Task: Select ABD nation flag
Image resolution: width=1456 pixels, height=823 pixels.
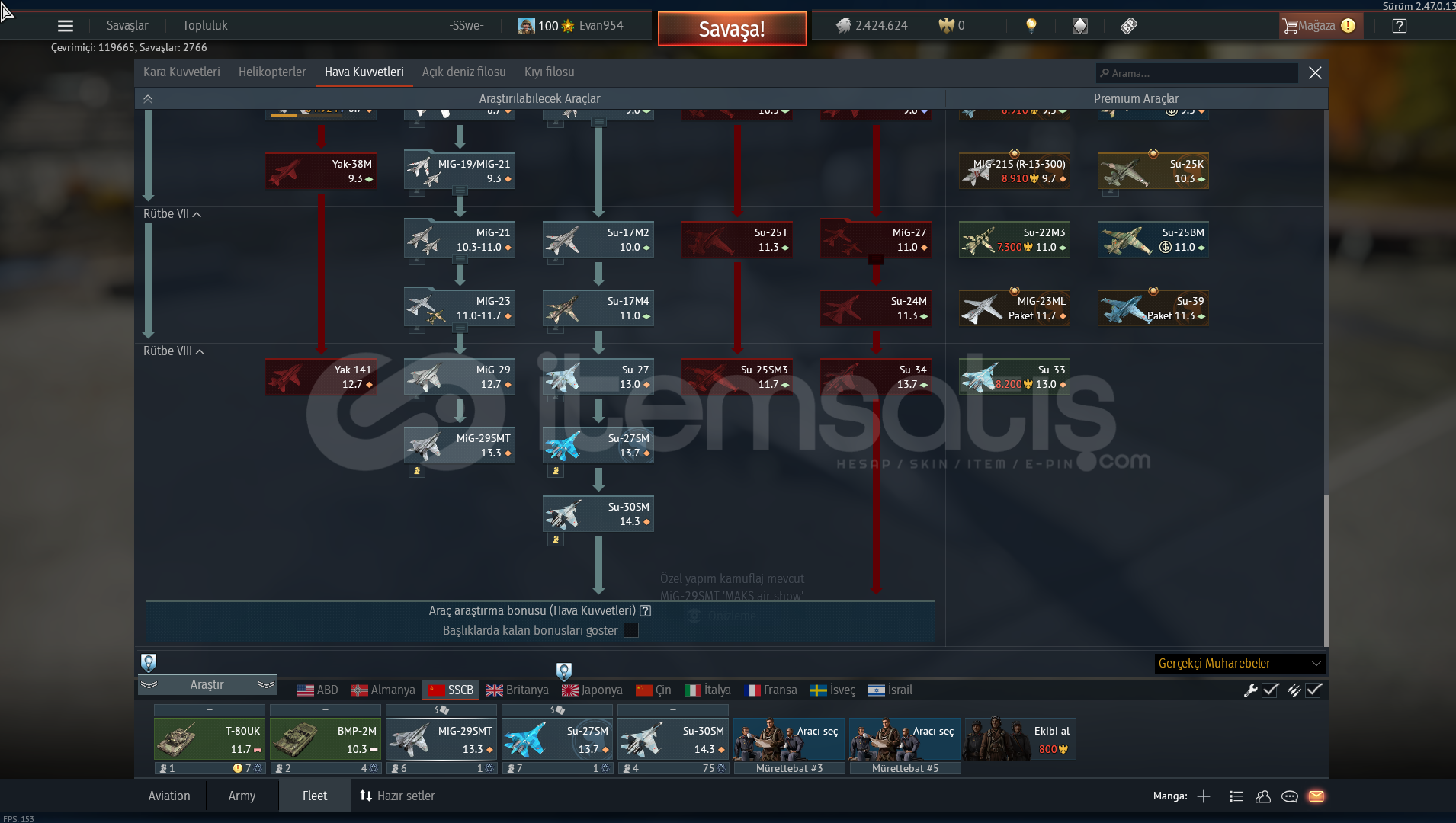Action: [x=317, y=690]
